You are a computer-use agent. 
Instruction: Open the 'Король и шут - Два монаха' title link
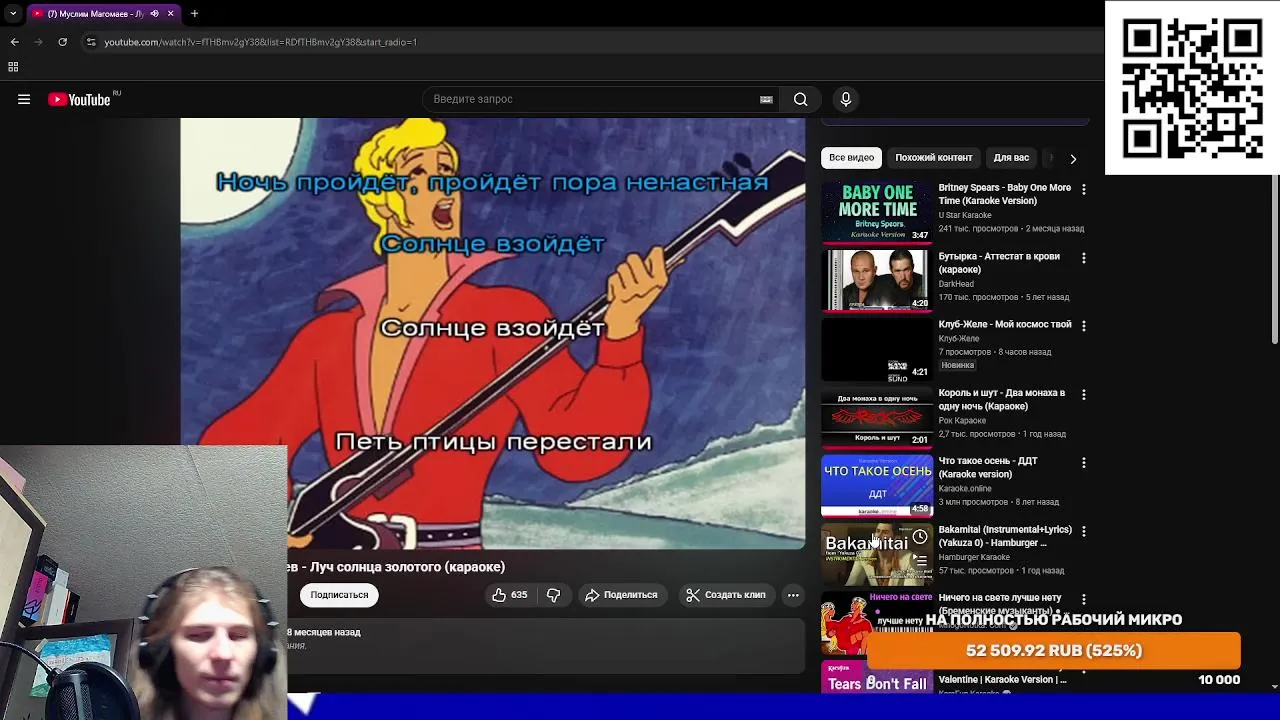pyautogui.click(x=1001, y=400)
